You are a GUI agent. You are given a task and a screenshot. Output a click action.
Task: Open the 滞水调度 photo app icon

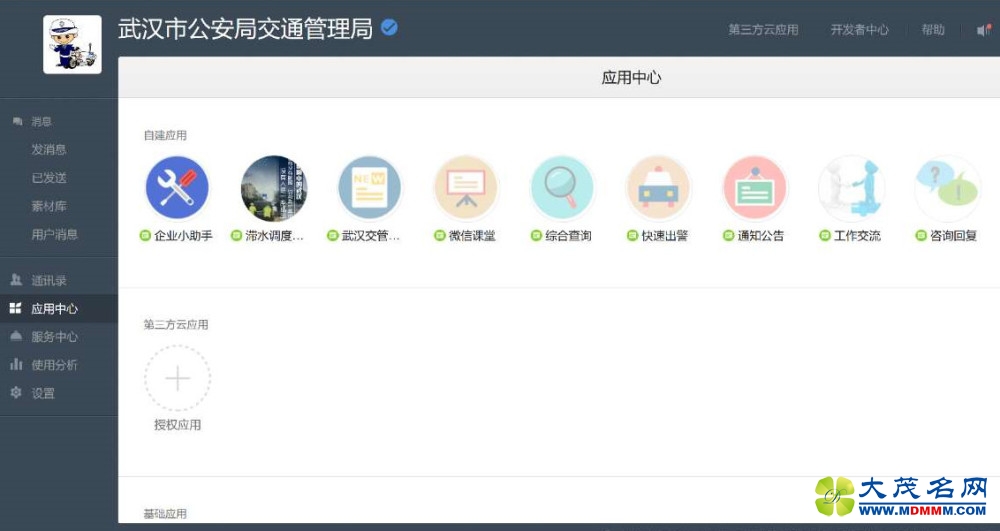tap(274, 188)
